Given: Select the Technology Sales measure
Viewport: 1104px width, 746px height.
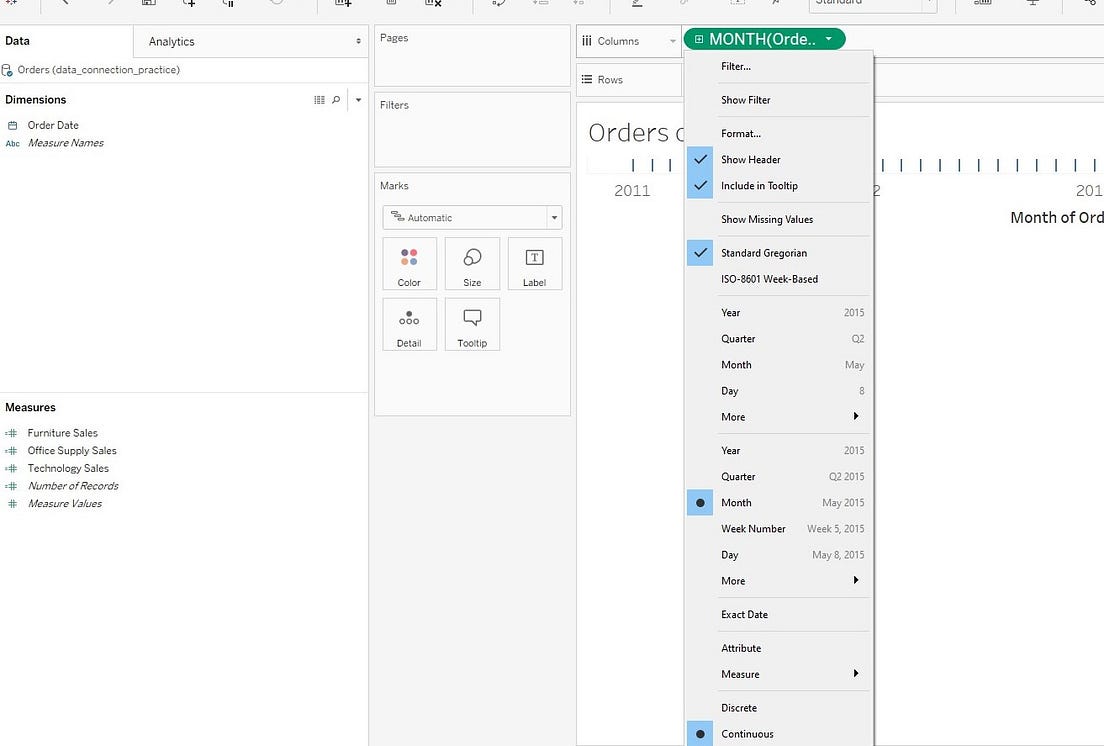Looking at the screenshot, I should [x=68, y=468].
